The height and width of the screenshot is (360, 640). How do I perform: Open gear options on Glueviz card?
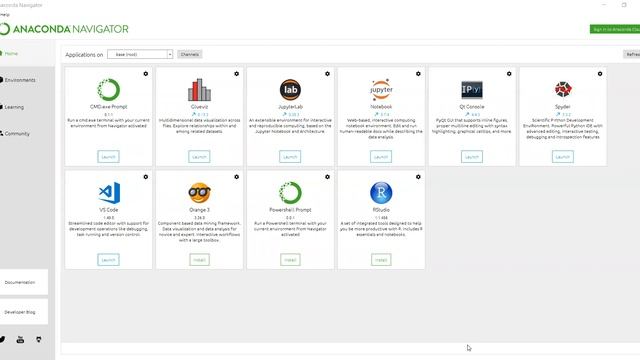pos(236,74)
